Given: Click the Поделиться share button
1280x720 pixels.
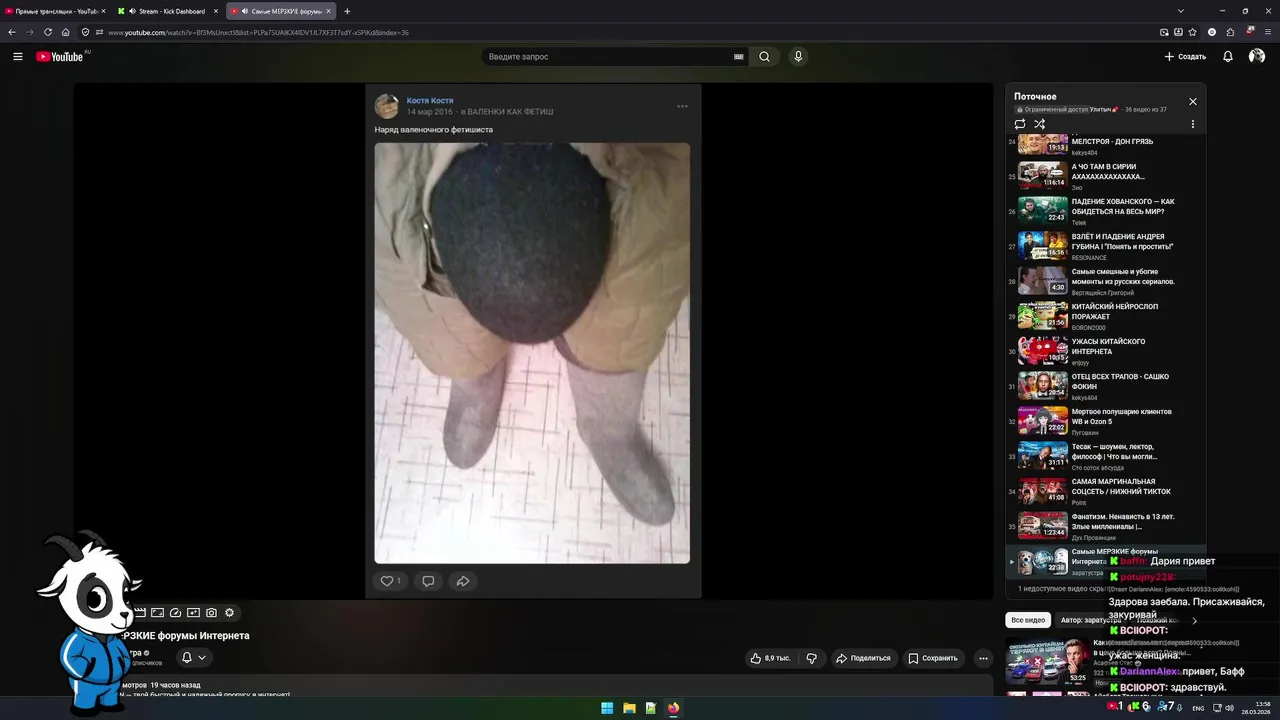Looking at the screenshot, I should [863, 658].
